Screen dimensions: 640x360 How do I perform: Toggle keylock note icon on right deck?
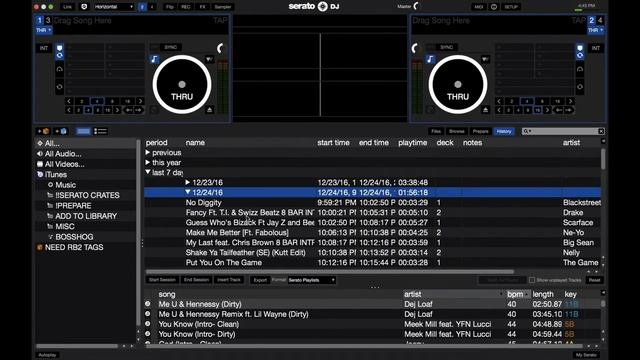(x=430, y=60)
